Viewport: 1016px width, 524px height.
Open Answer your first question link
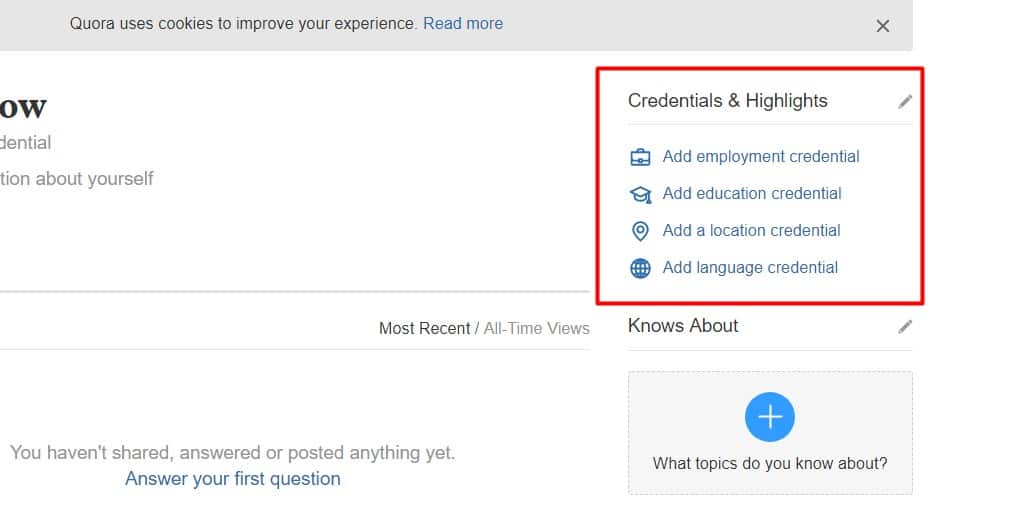coord(233,479)
